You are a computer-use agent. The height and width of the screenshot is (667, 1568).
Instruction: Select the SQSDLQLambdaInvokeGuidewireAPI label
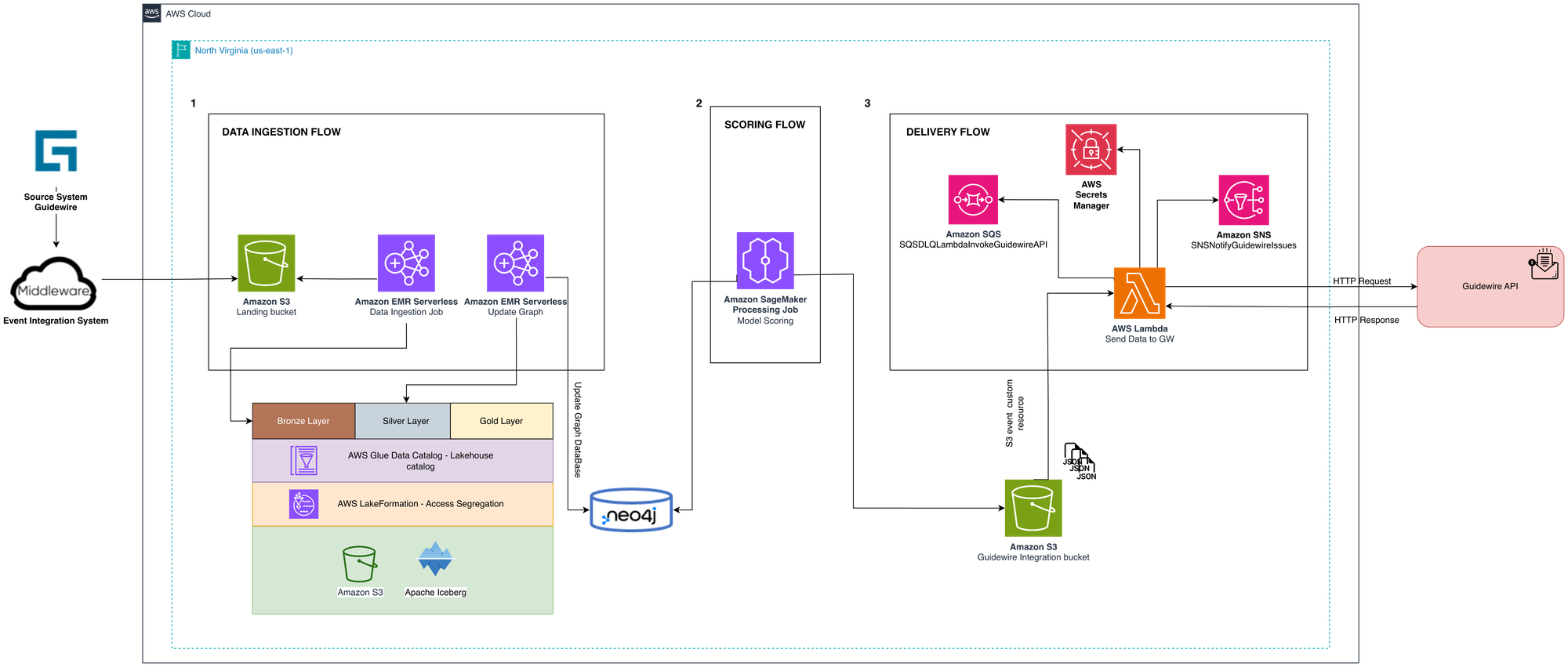click(x=973, y=245)
